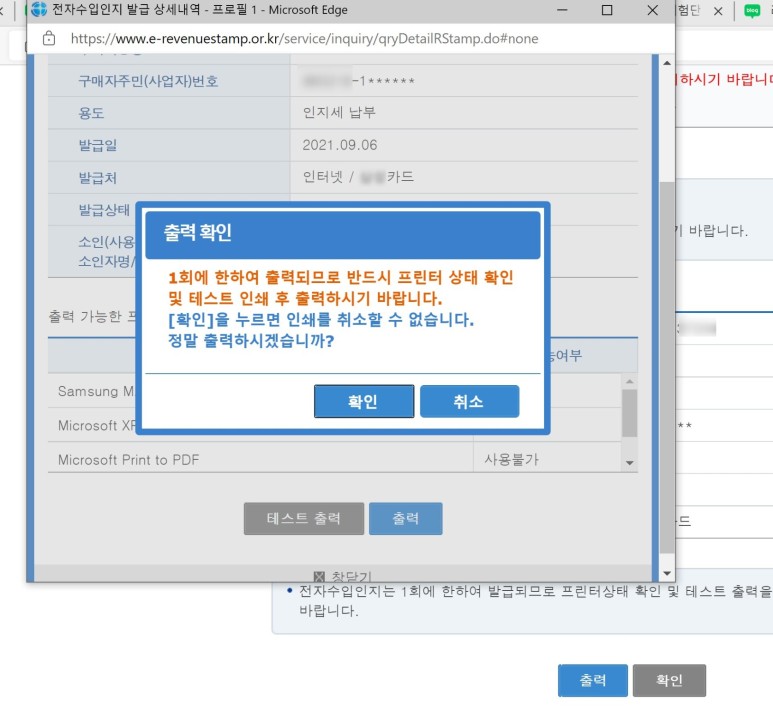Click the 창닫기 link at popup bottom
Screen dimensions: 773x723
click(x=343, y=576)
